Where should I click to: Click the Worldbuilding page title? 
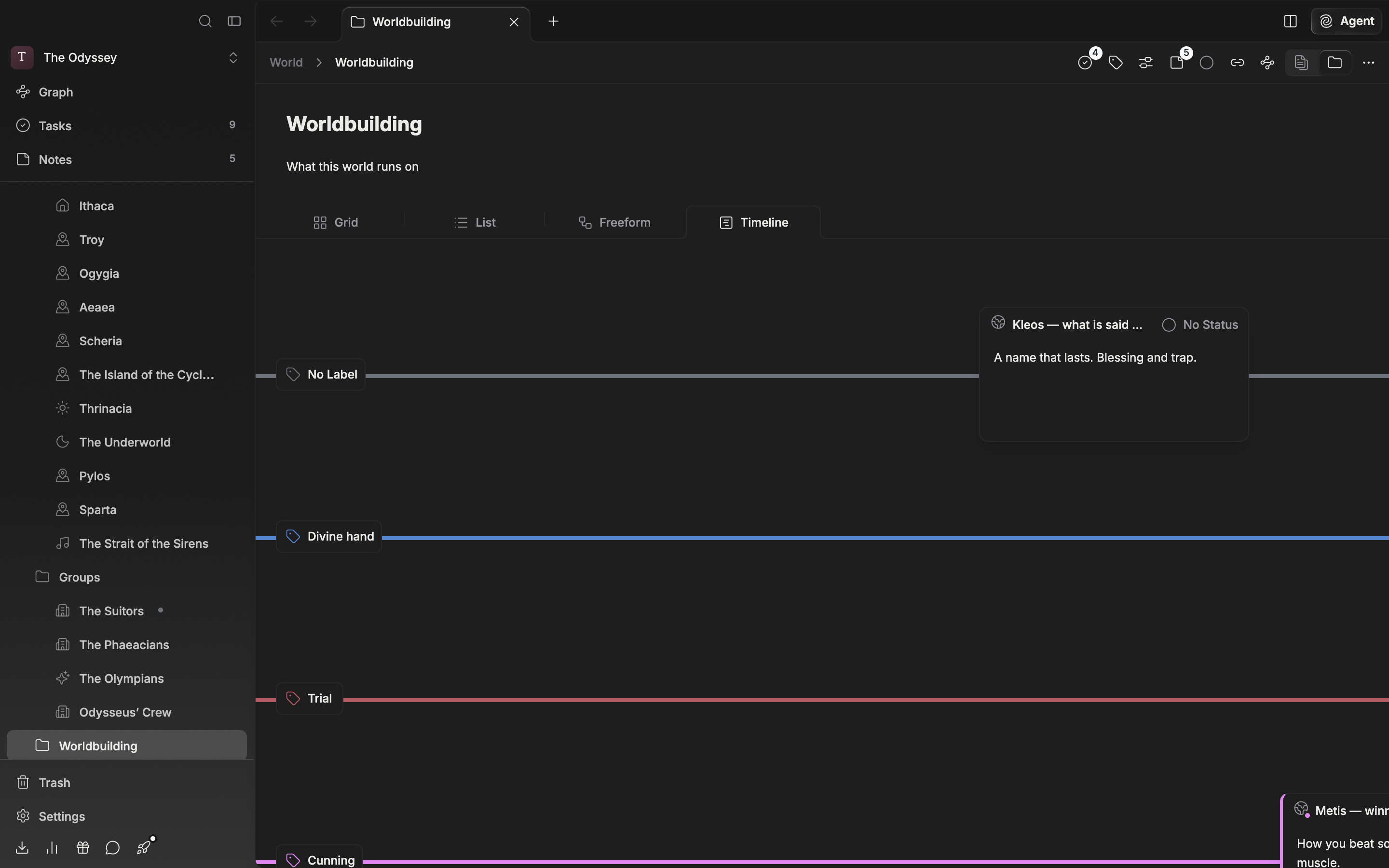[x=354, y=124]
